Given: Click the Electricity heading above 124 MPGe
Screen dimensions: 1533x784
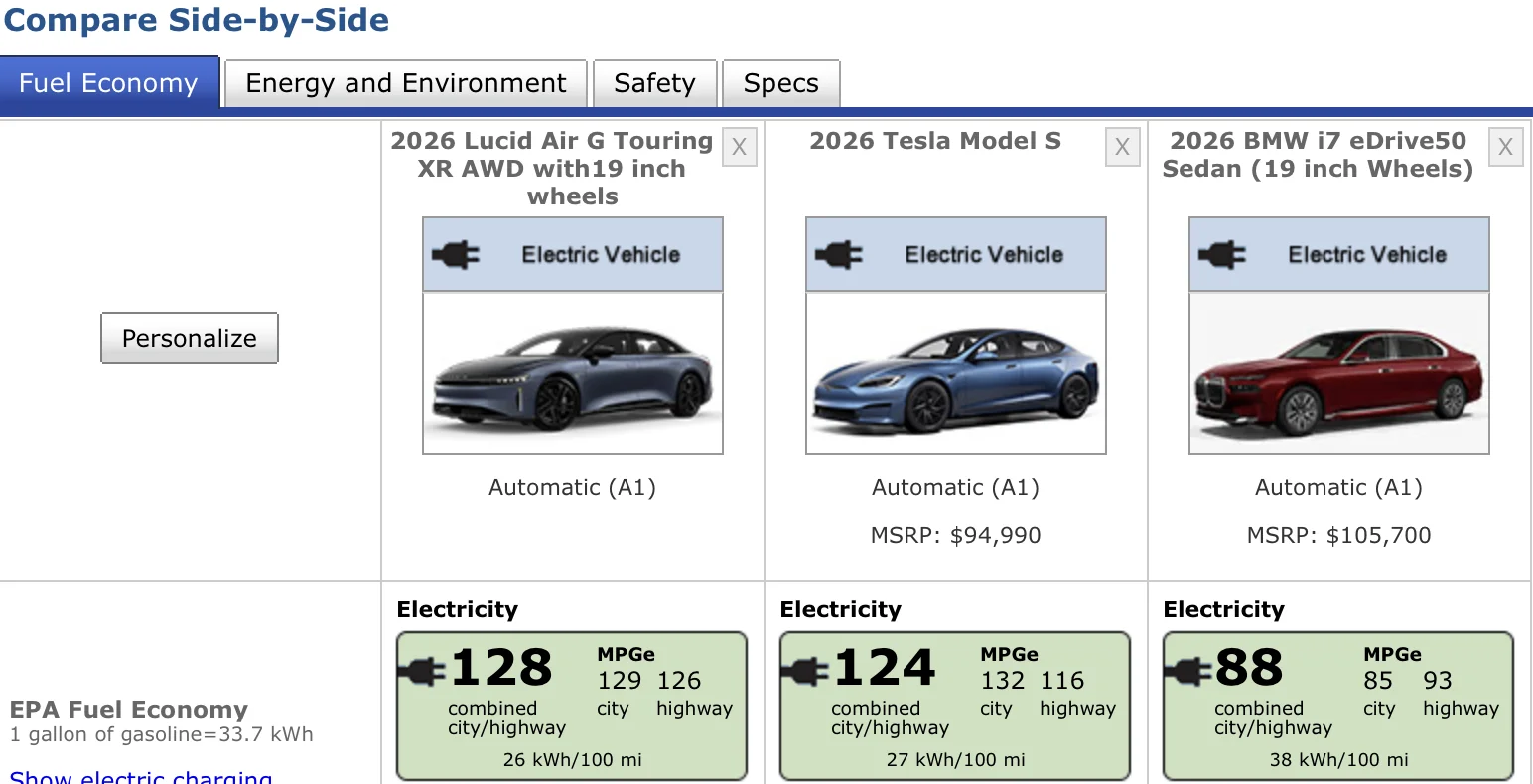Looking at the screenshot, I should pos(841,609).
